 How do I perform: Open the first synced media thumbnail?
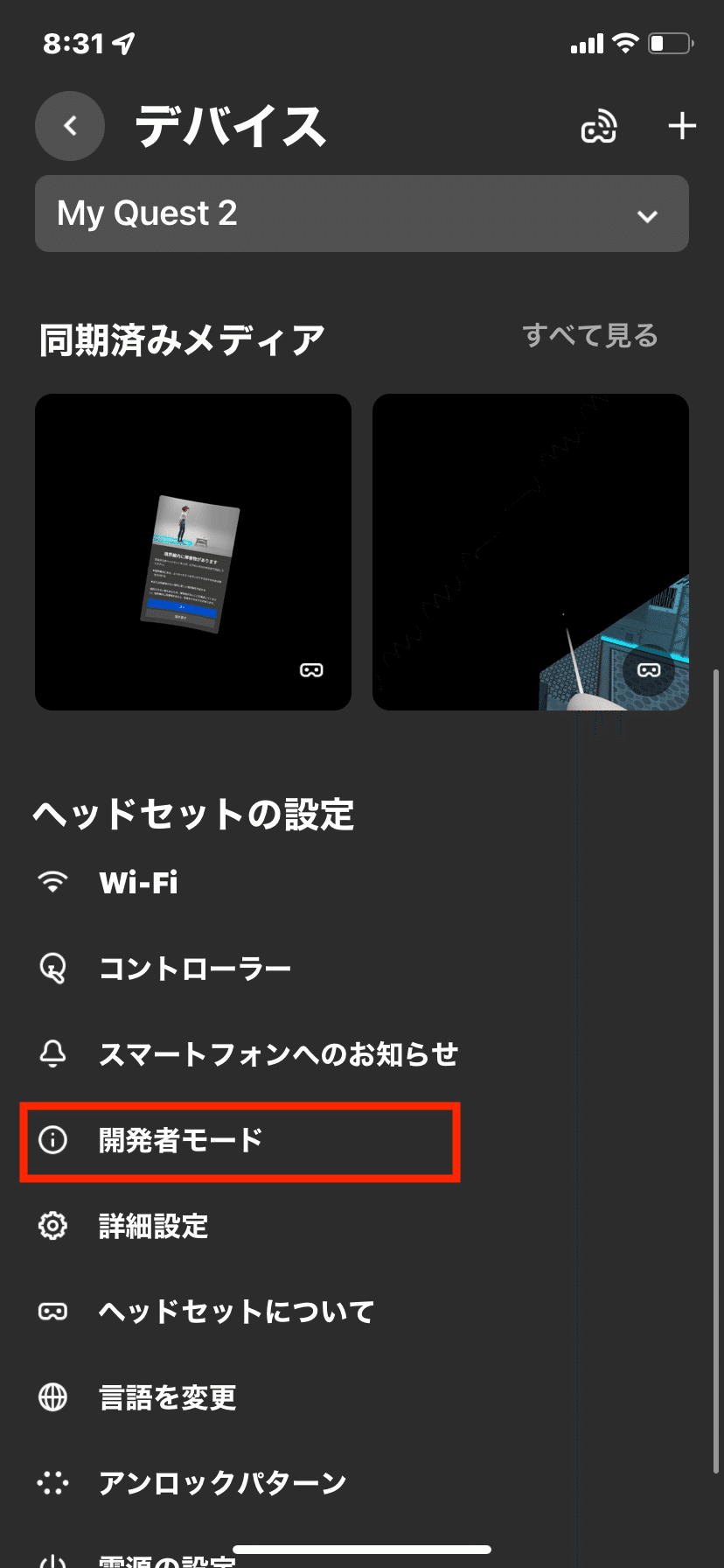[x=193, y=552]
